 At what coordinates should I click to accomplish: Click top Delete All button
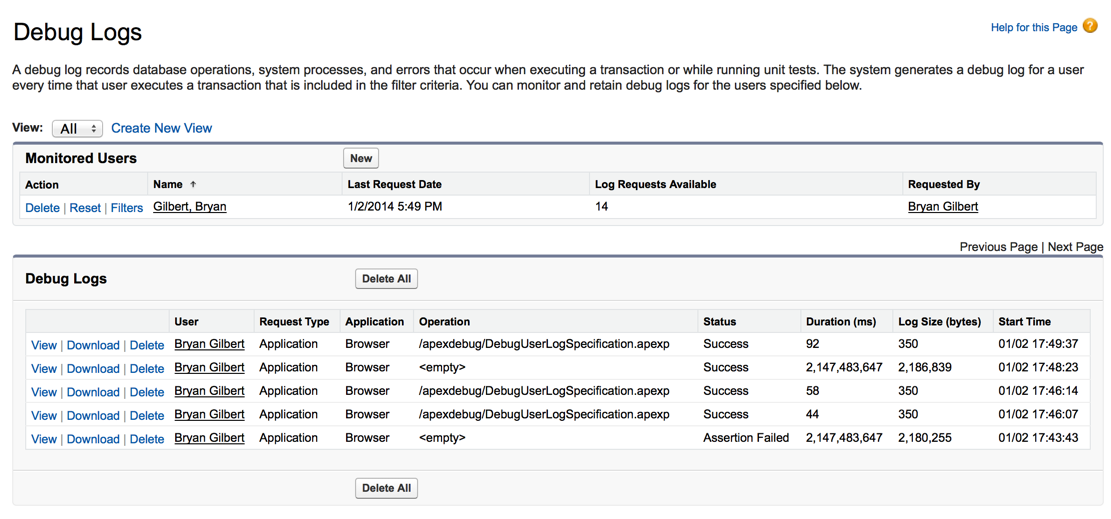click(386, 279)
